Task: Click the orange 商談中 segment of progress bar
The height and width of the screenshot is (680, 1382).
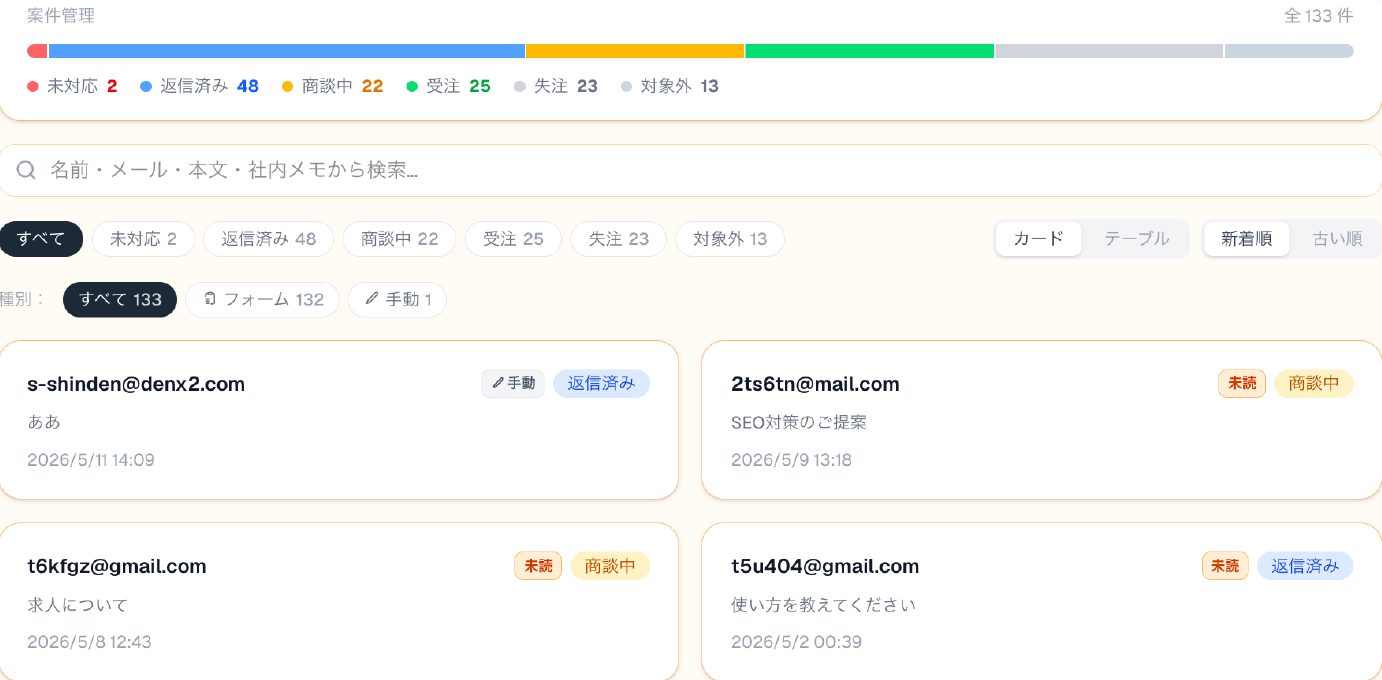Action: coord(635,51)
